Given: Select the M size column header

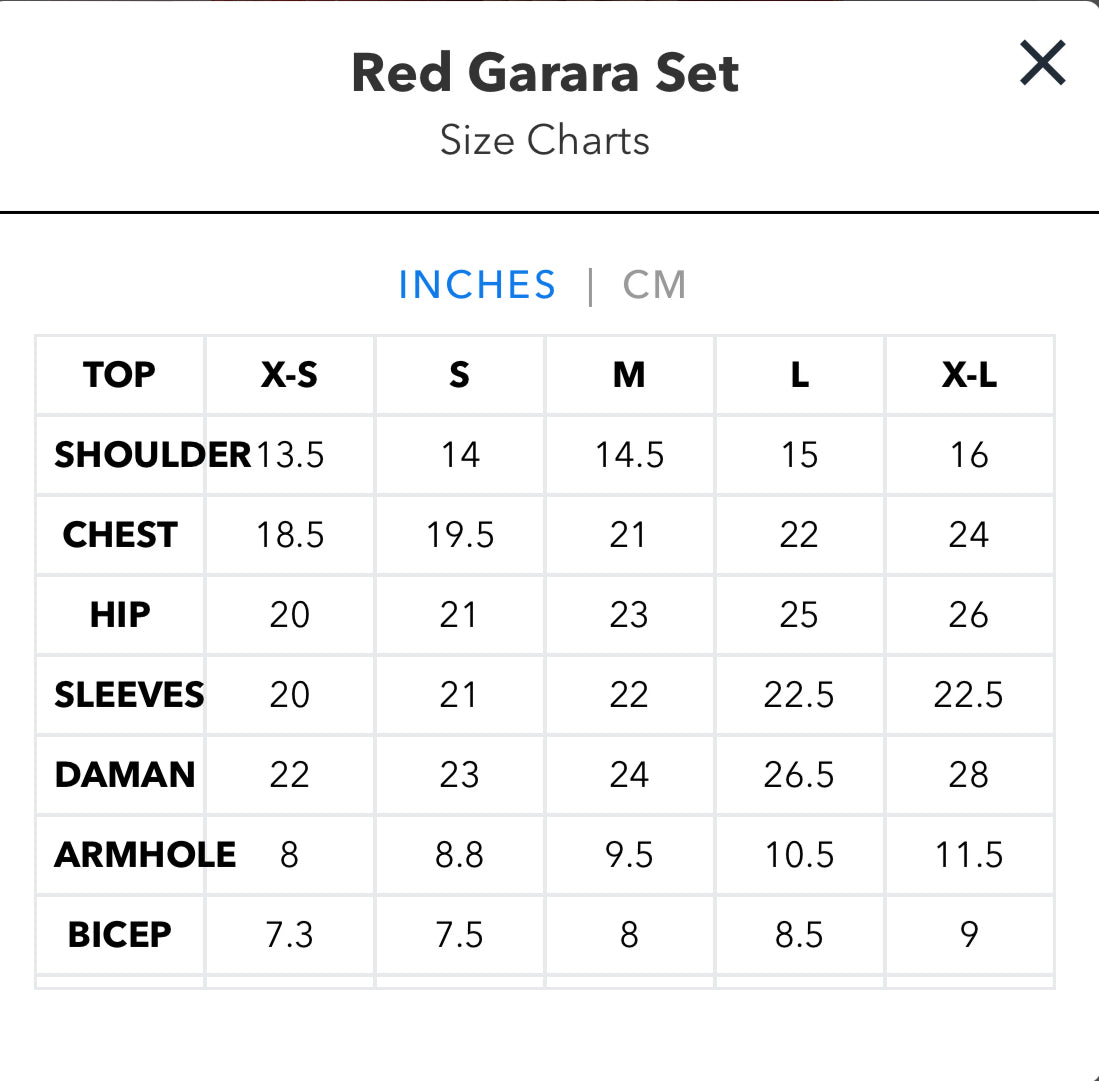Looking at the screenshot, I should click(x=629, y=375).
